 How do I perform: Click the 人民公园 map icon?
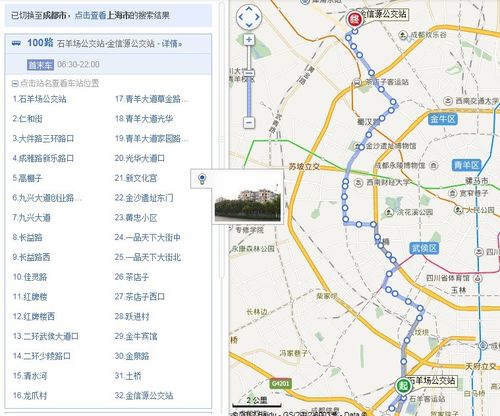pyautogui.click(x=458, y=210)
